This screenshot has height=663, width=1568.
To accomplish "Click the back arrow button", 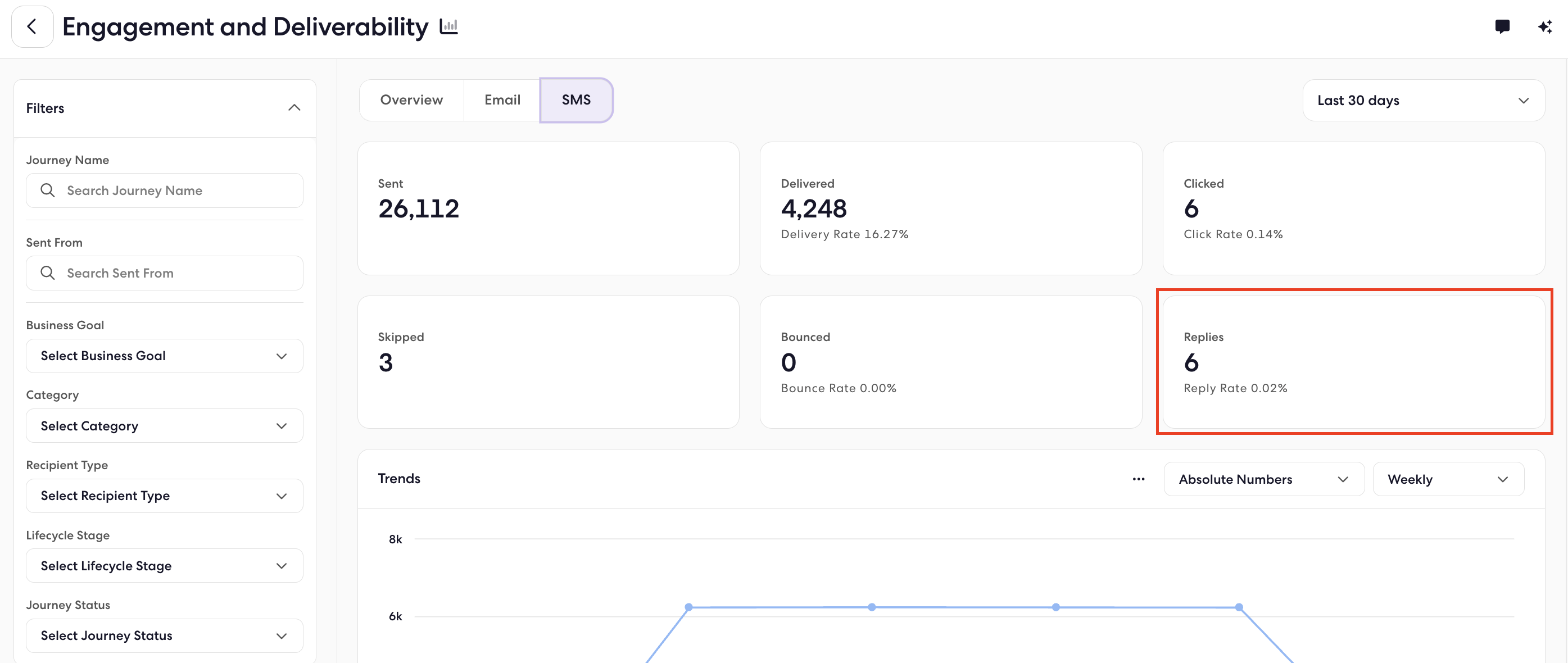I will [x=32, y=27].
